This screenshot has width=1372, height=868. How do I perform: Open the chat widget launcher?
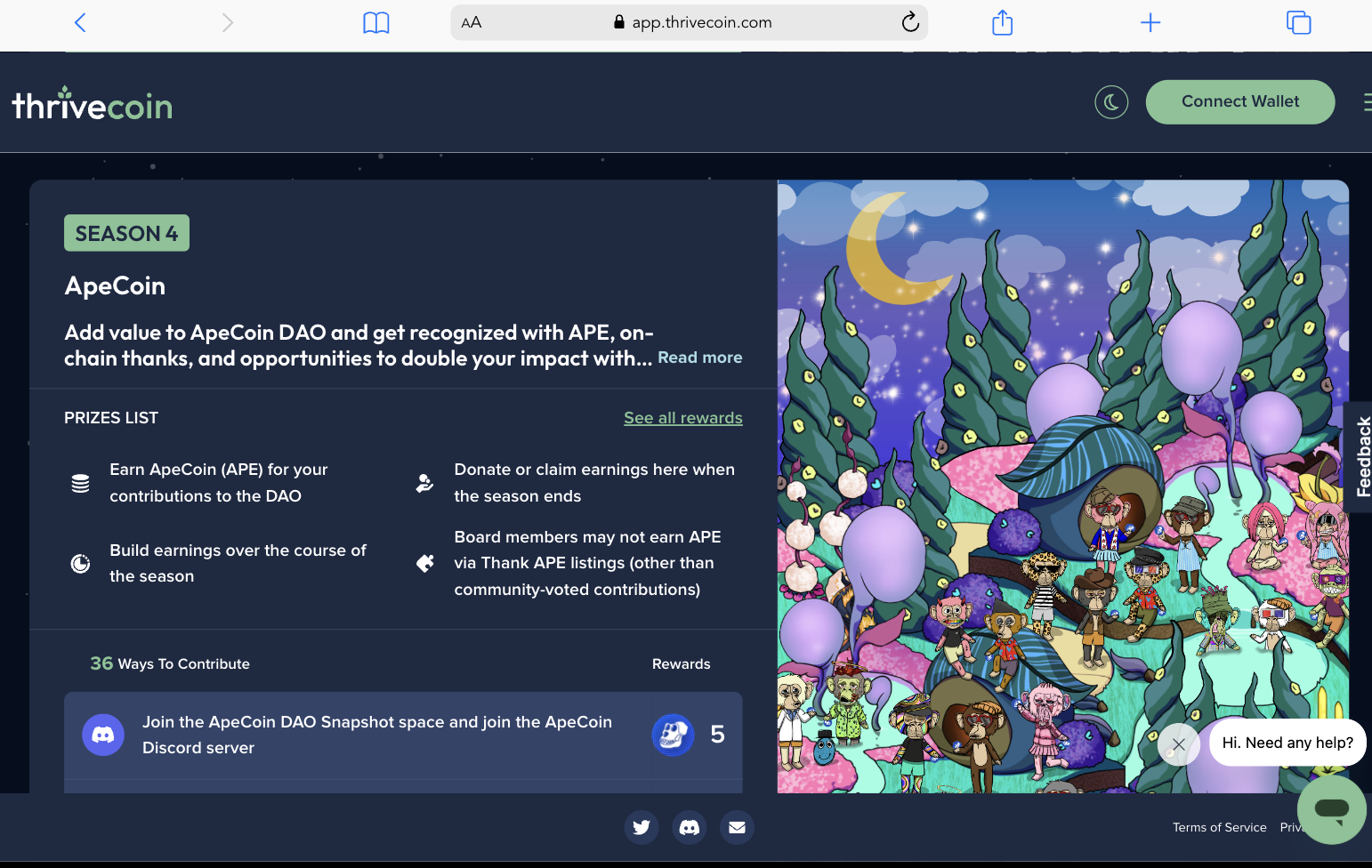1332,809
